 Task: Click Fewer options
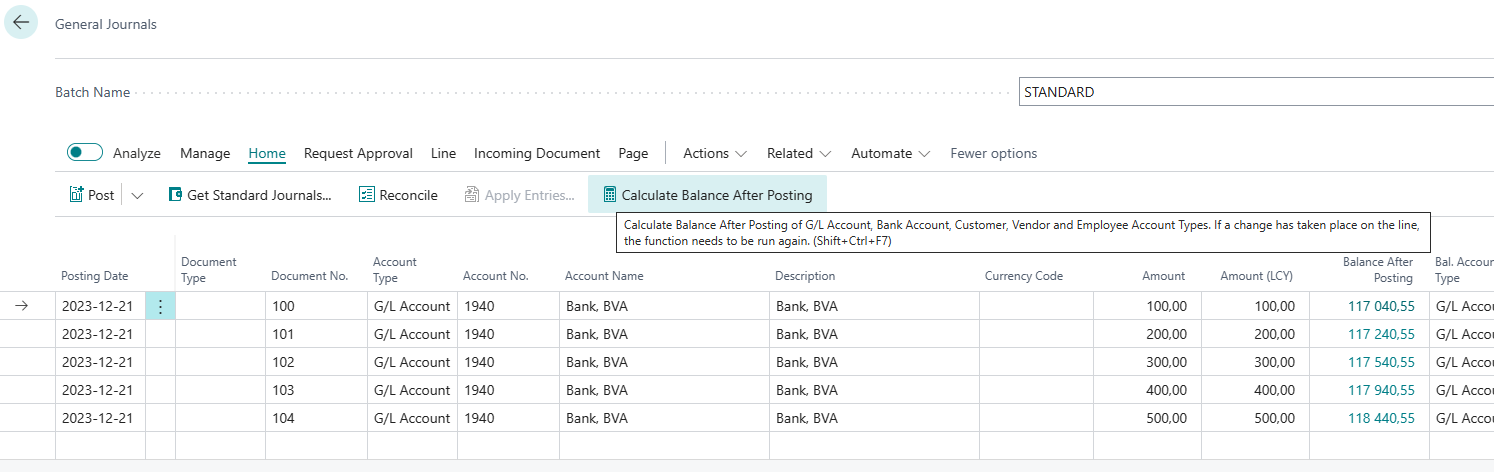click(993, 153)
